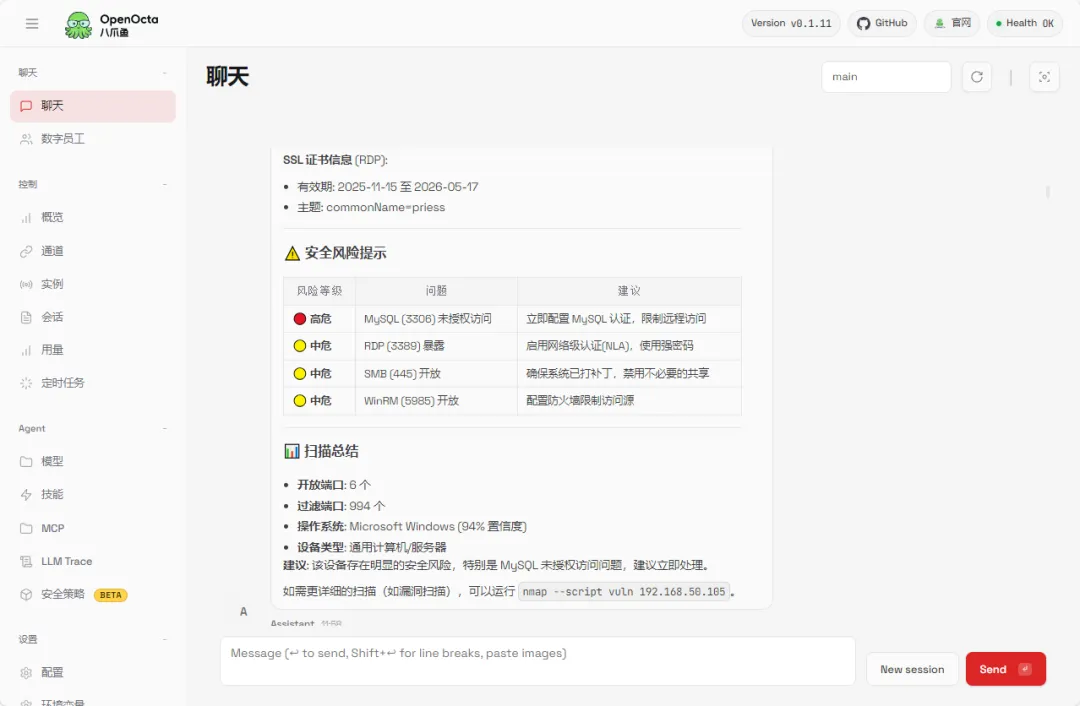Select 聊天 chat in the sidebar

pyautogui.click(x=93, y=106)
